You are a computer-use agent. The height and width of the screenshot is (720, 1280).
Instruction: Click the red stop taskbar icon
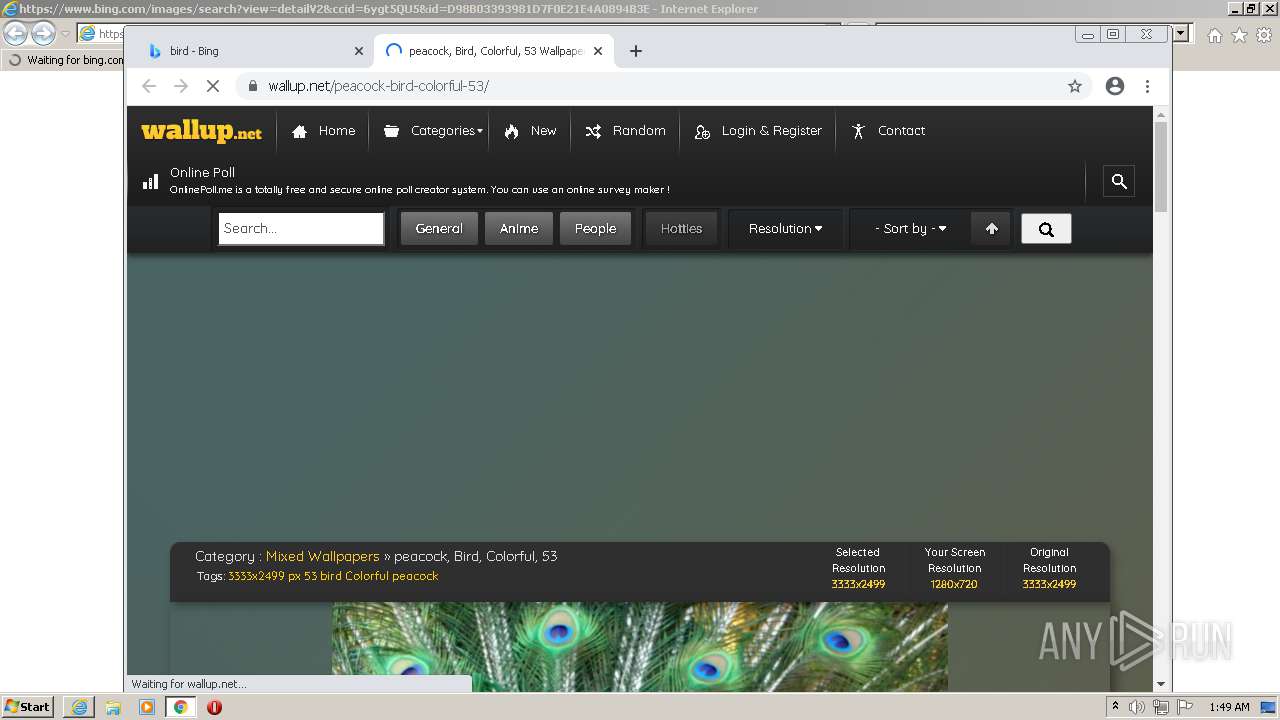[214, 707]
